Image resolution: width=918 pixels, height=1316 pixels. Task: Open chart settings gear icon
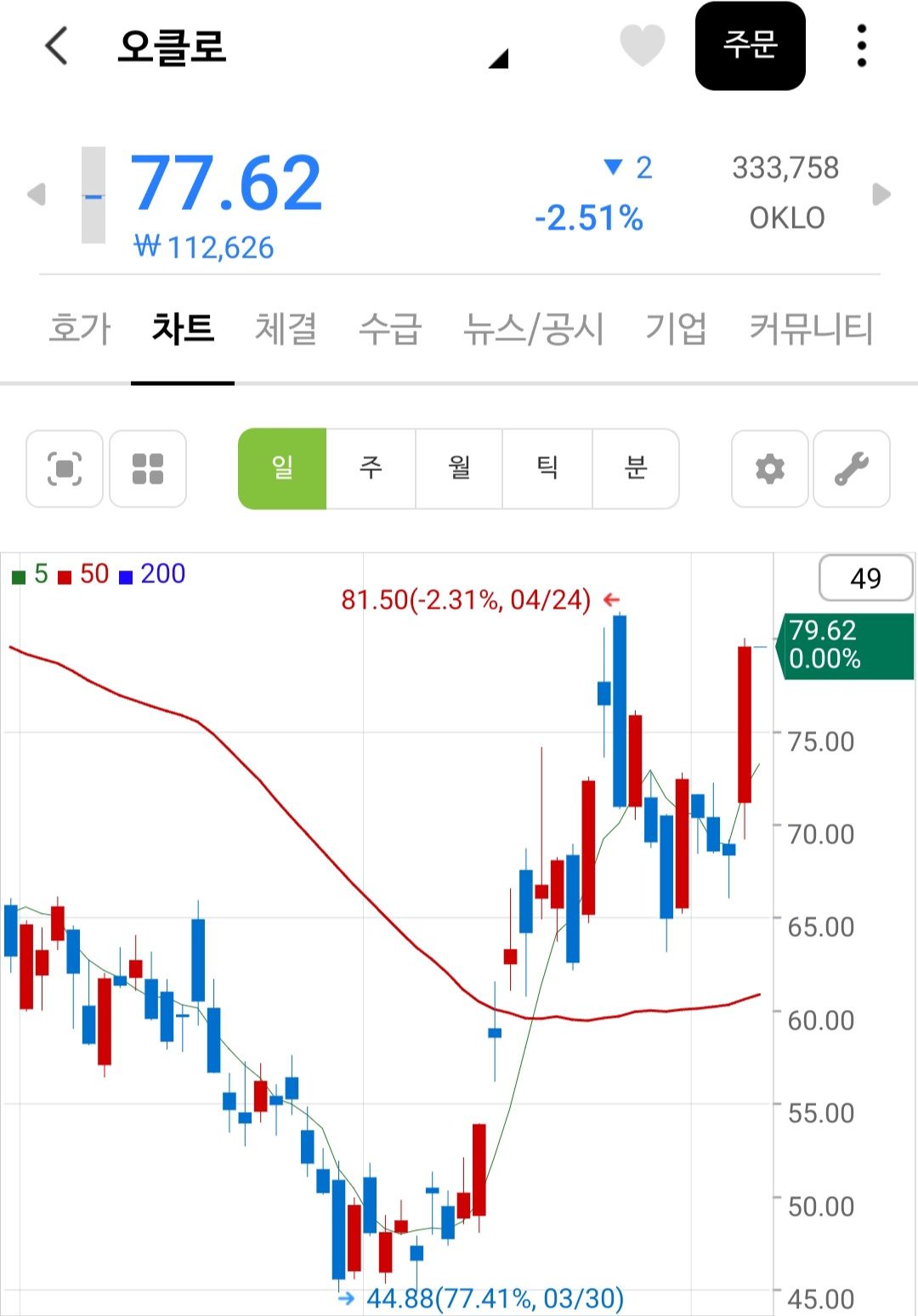[770, 468]
